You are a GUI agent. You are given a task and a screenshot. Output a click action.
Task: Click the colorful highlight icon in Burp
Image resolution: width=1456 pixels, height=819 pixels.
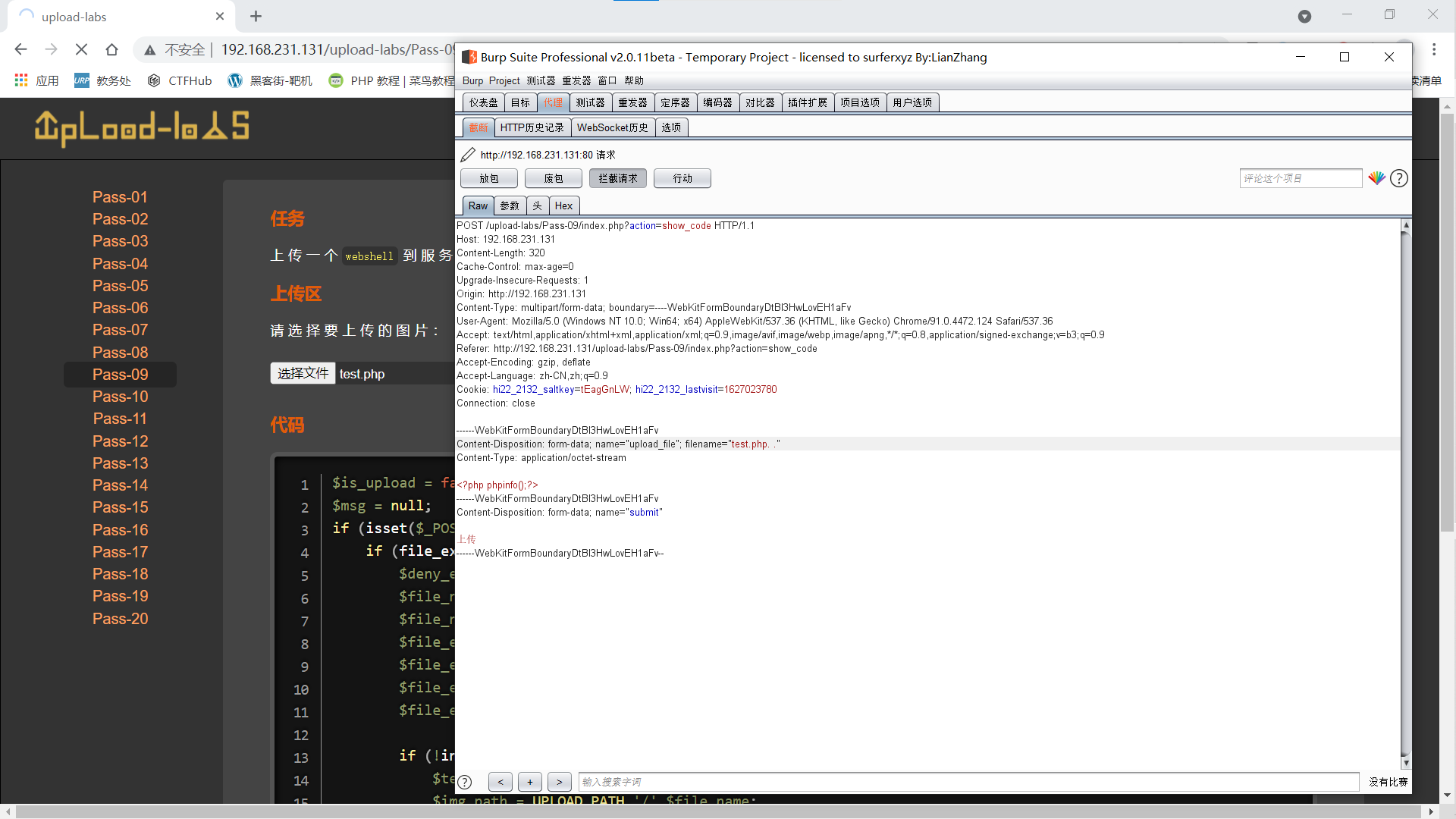click(x=1376, y=178)
